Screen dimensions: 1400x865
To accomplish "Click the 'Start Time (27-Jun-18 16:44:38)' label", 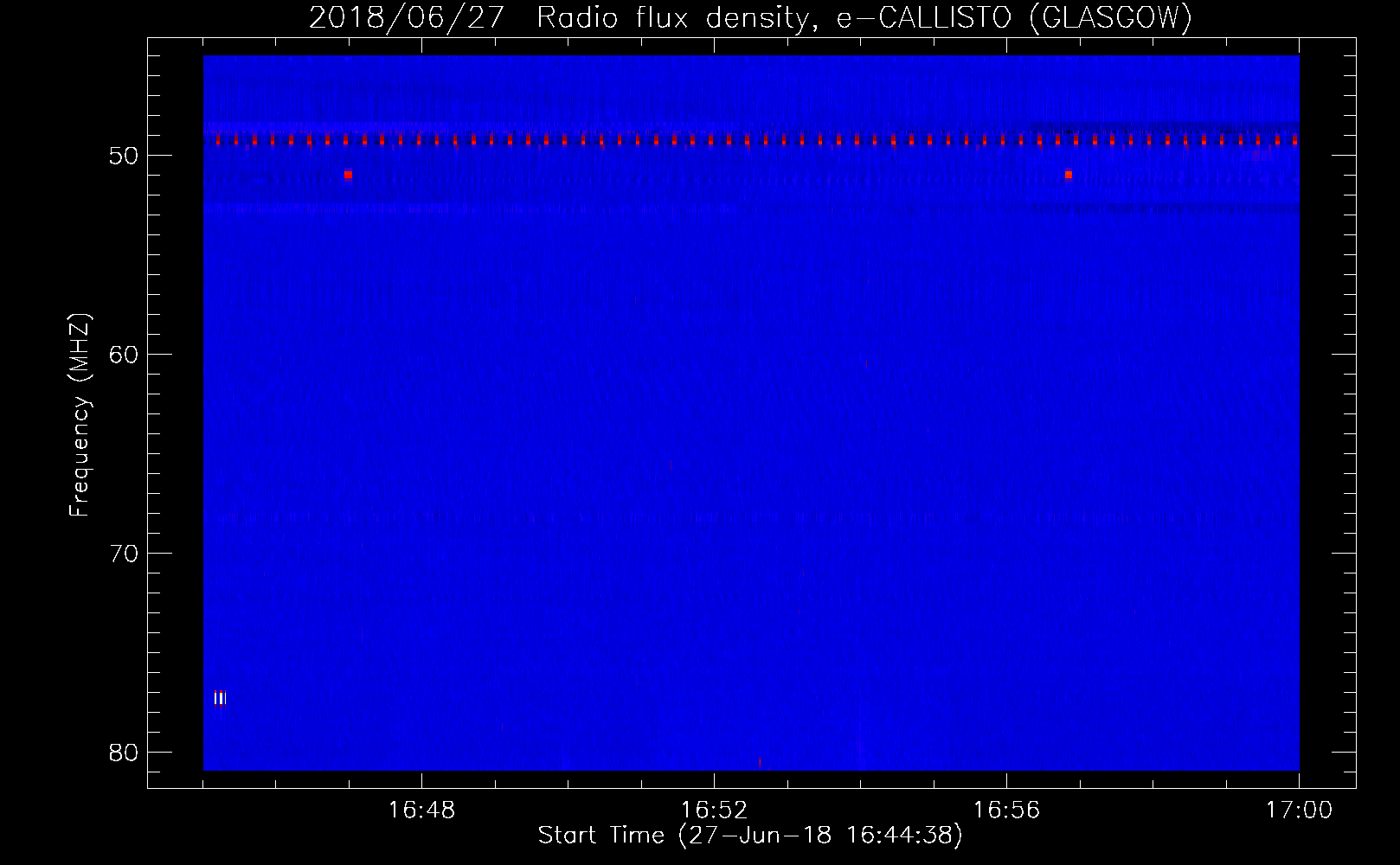I will [750, 836].
